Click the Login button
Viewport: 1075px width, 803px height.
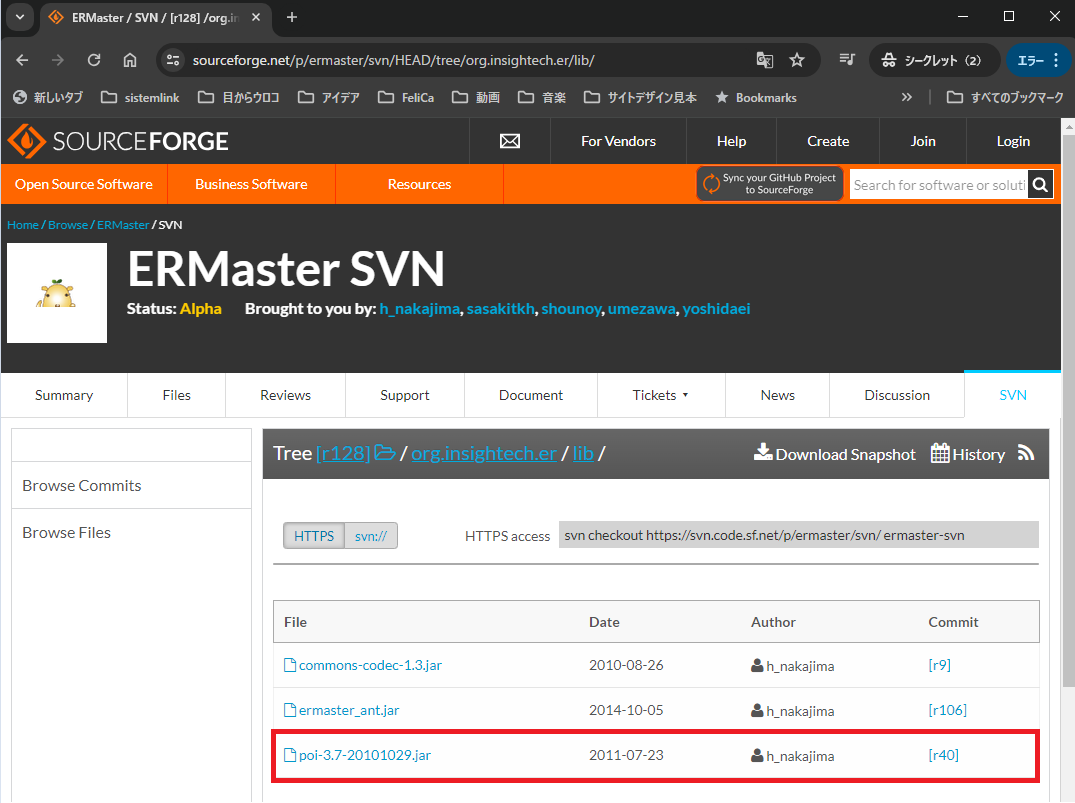point(1013,141)
